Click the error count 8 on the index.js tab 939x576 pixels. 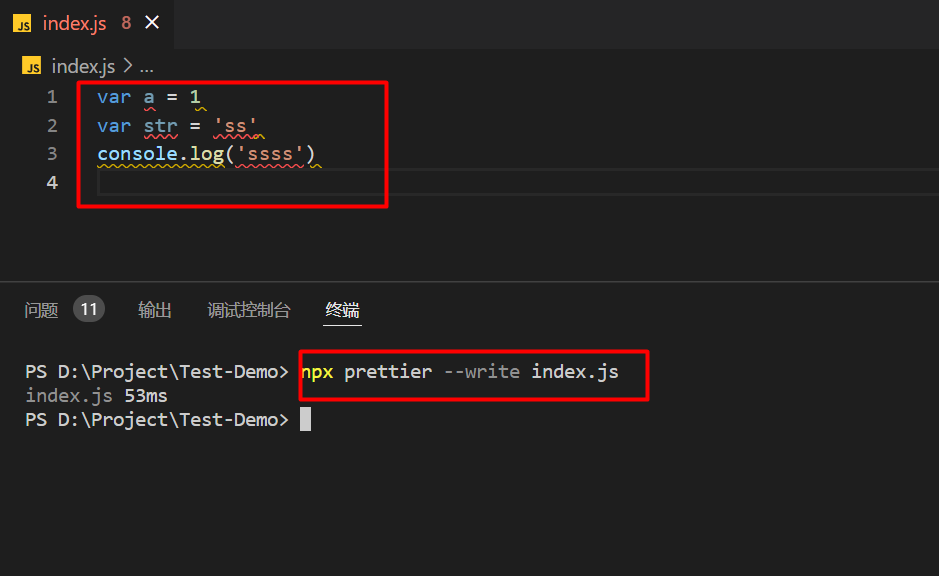click(126, 24)
